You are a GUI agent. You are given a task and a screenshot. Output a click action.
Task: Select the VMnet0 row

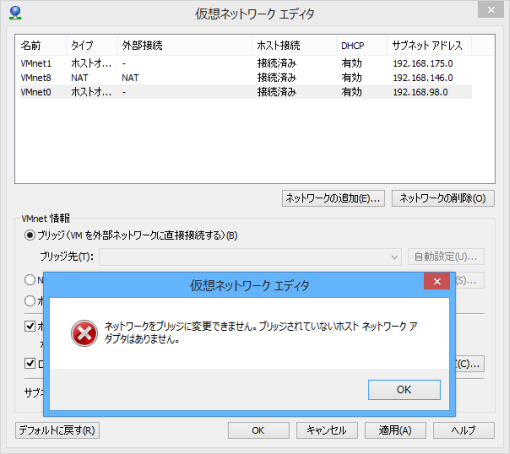click(x=246, y=92)
